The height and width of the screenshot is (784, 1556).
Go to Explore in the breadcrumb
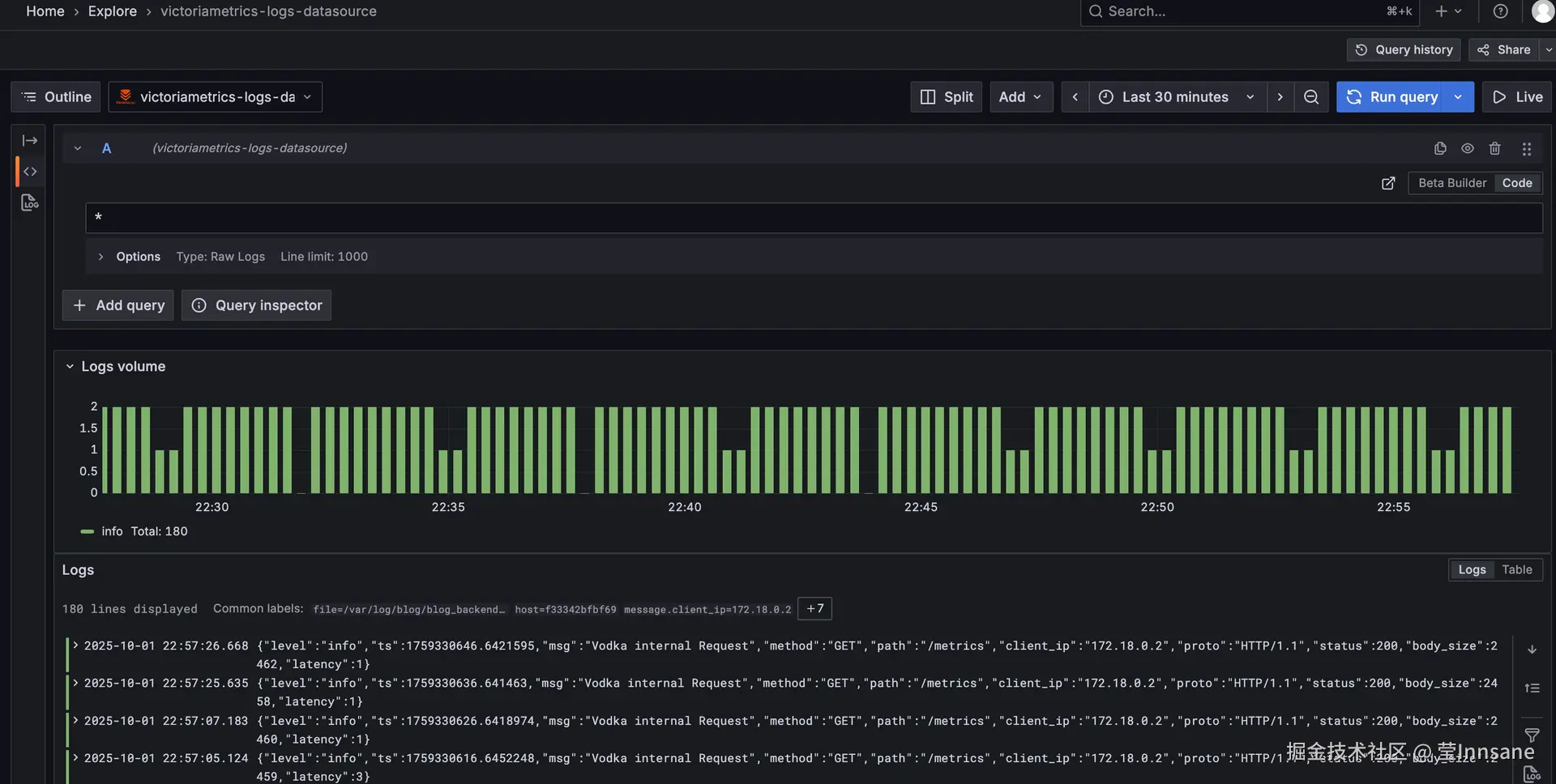click(112, 11)
